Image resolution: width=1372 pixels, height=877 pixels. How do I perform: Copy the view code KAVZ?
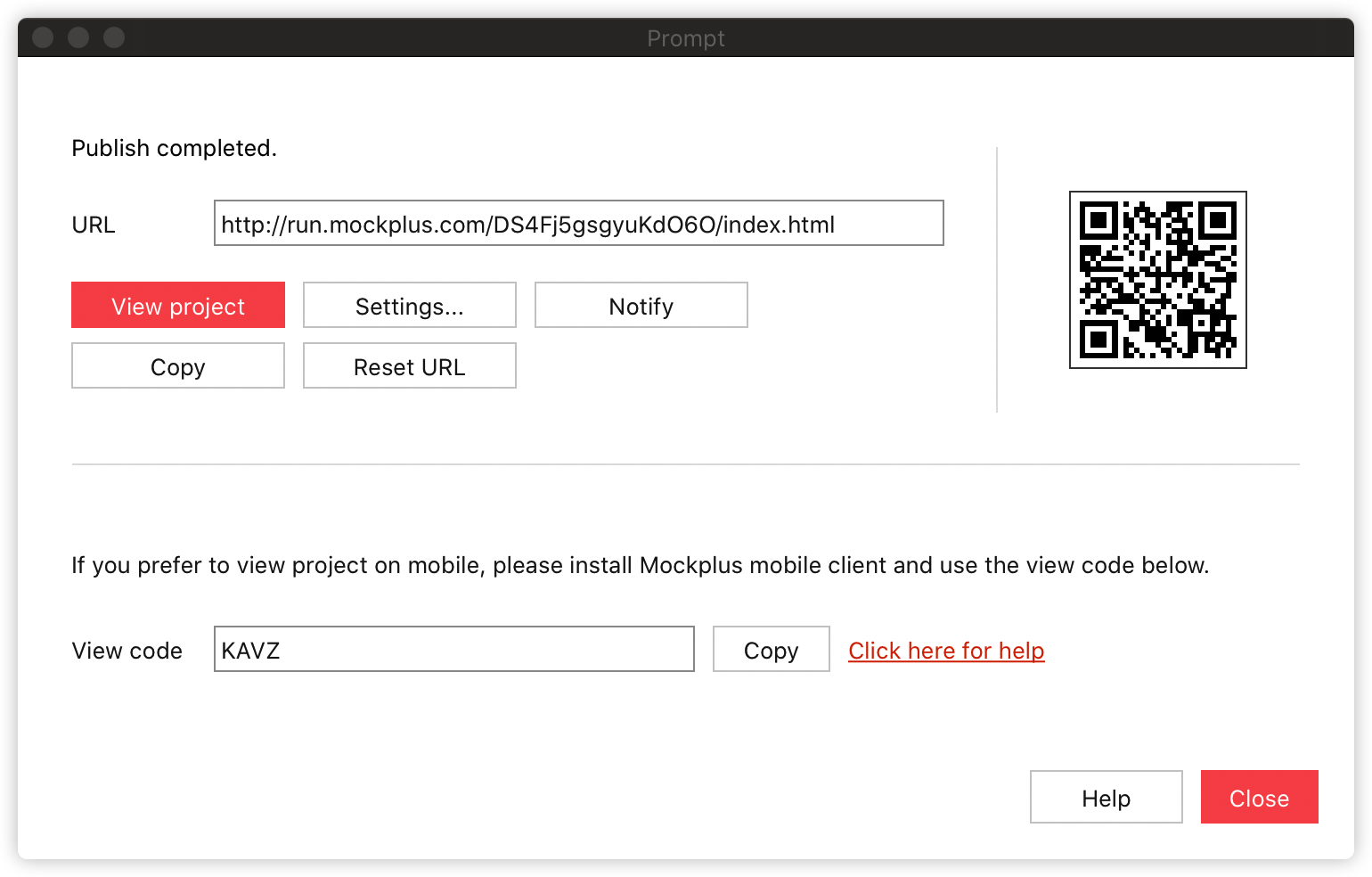pos(772,649)
